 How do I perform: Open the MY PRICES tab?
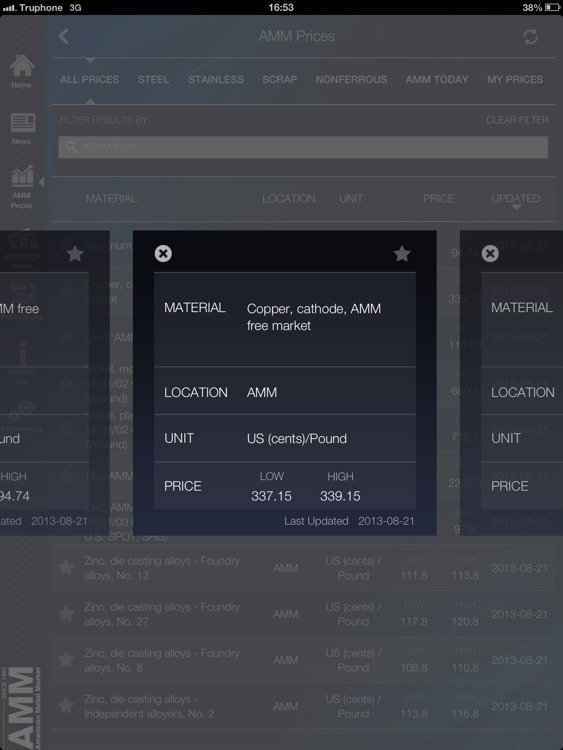pyautogui.click(x=515, y=79)
